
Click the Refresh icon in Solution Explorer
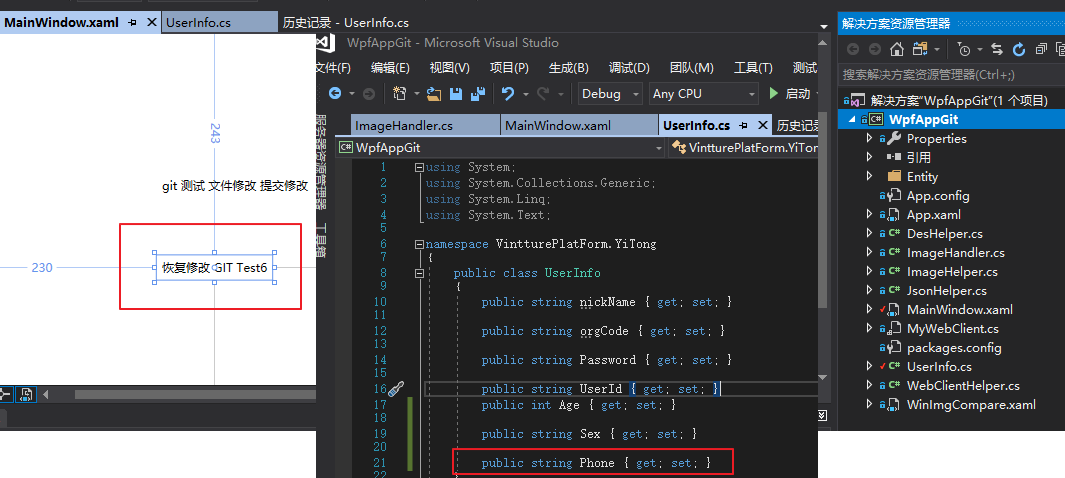click(1019, 49)
